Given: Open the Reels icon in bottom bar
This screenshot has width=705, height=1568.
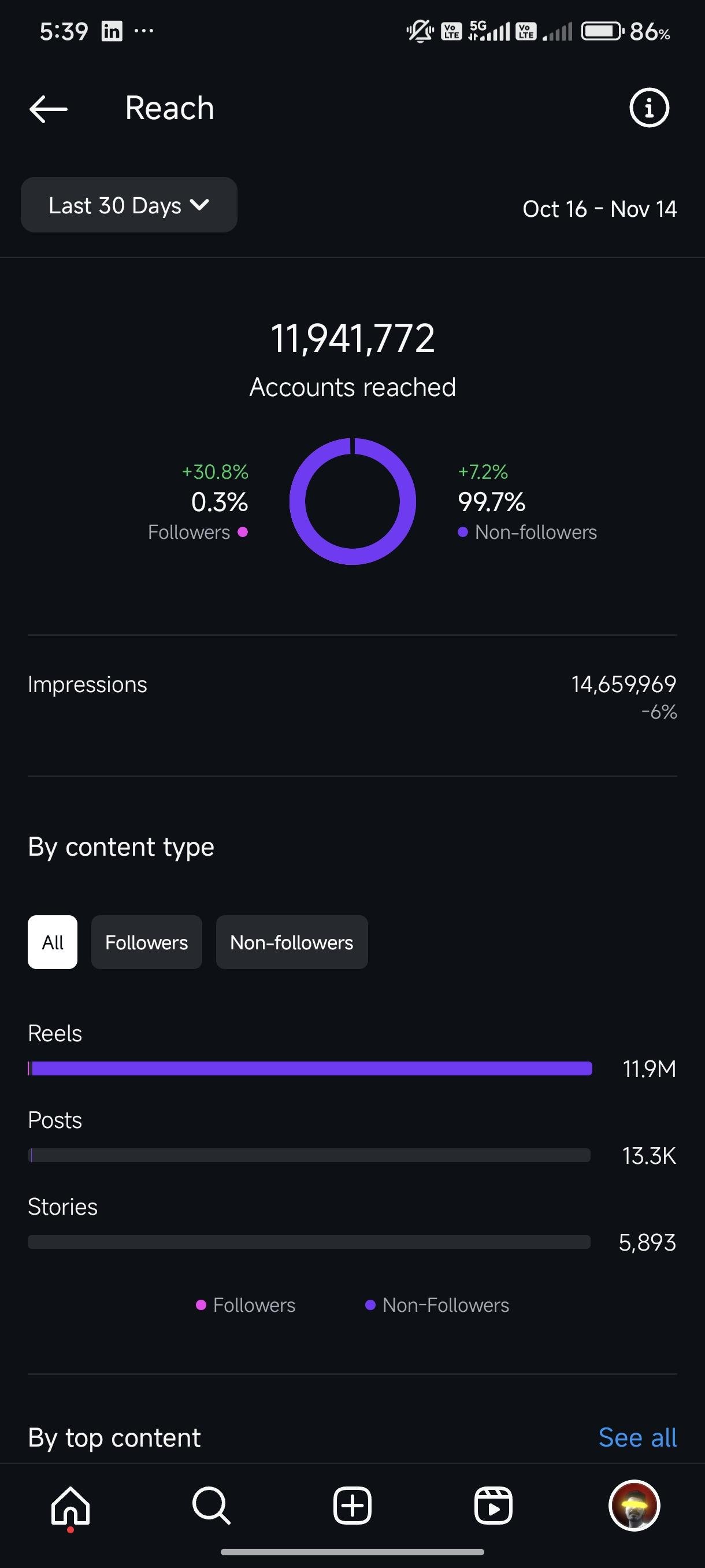Looking at the screenshot, I should coord(493,1506).
